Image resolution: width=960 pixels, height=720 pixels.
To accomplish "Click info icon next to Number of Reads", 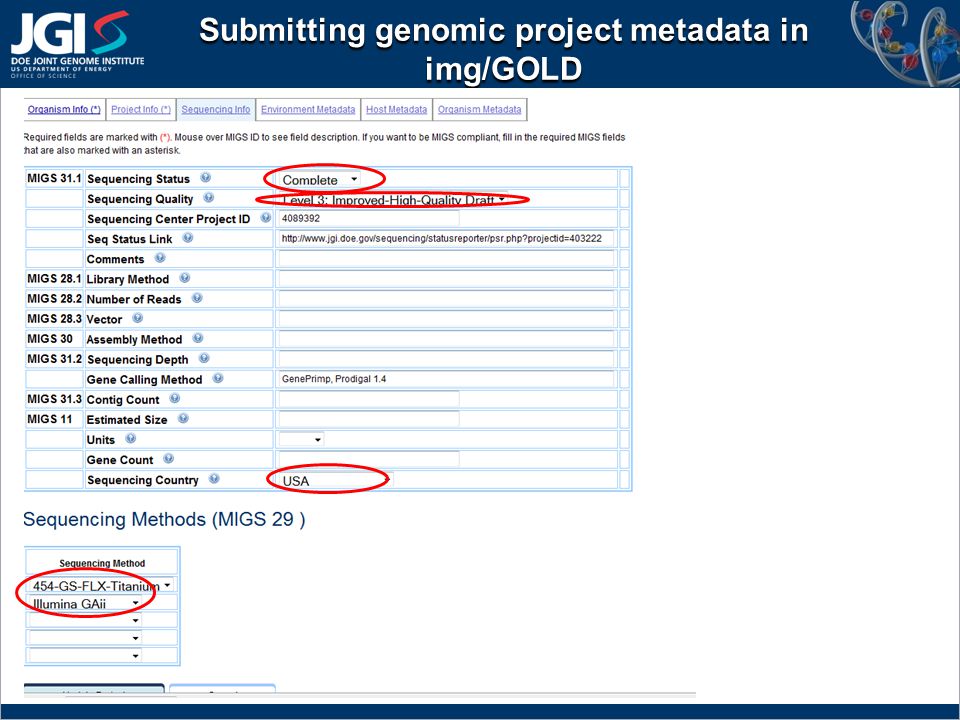I will 197,298.
